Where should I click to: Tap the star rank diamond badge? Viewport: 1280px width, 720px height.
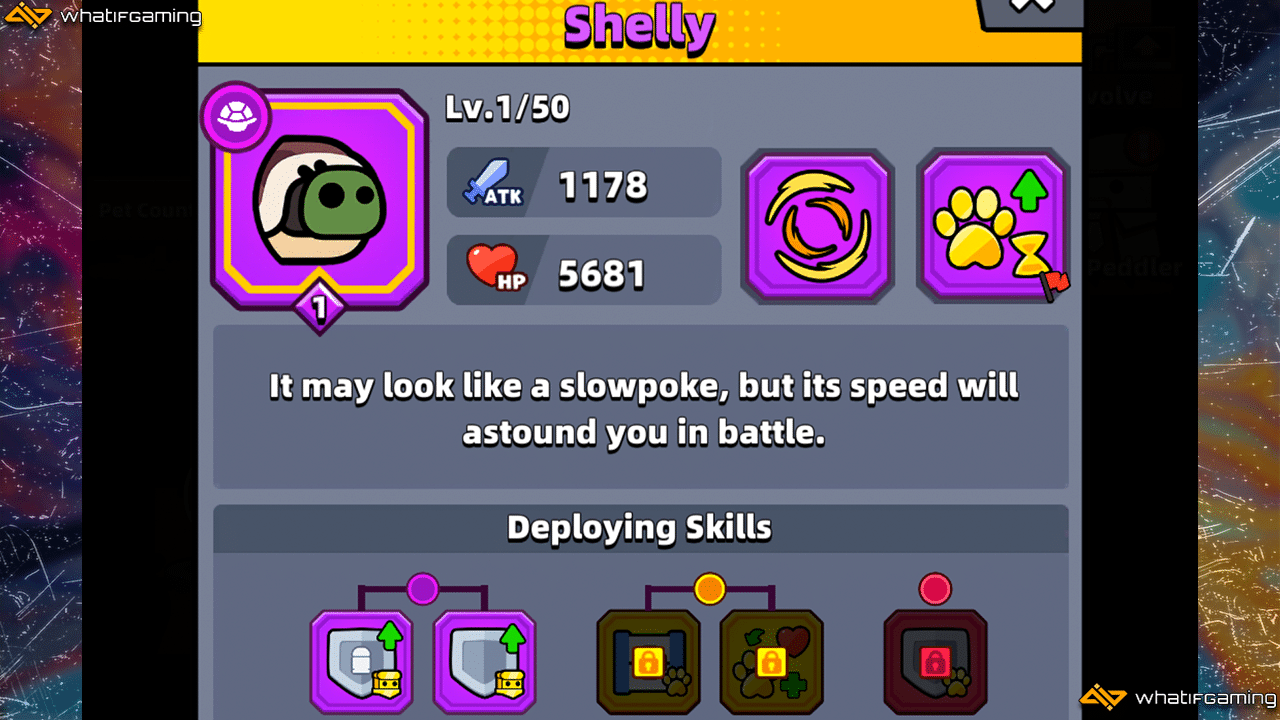coord(320,308)
